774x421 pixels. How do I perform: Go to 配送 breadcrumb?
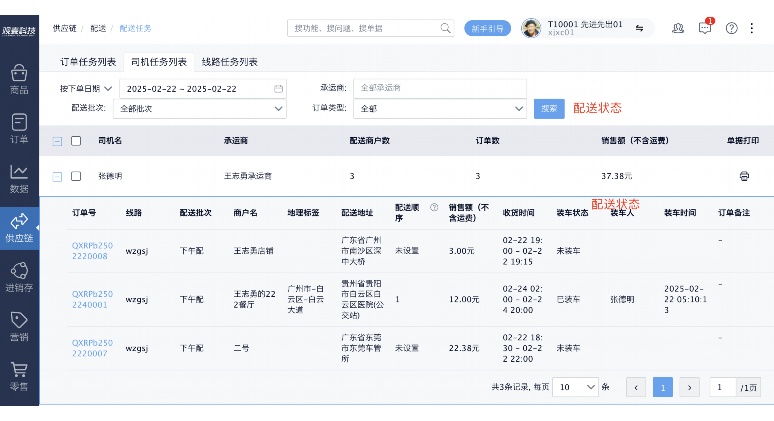tap(98, 28)
